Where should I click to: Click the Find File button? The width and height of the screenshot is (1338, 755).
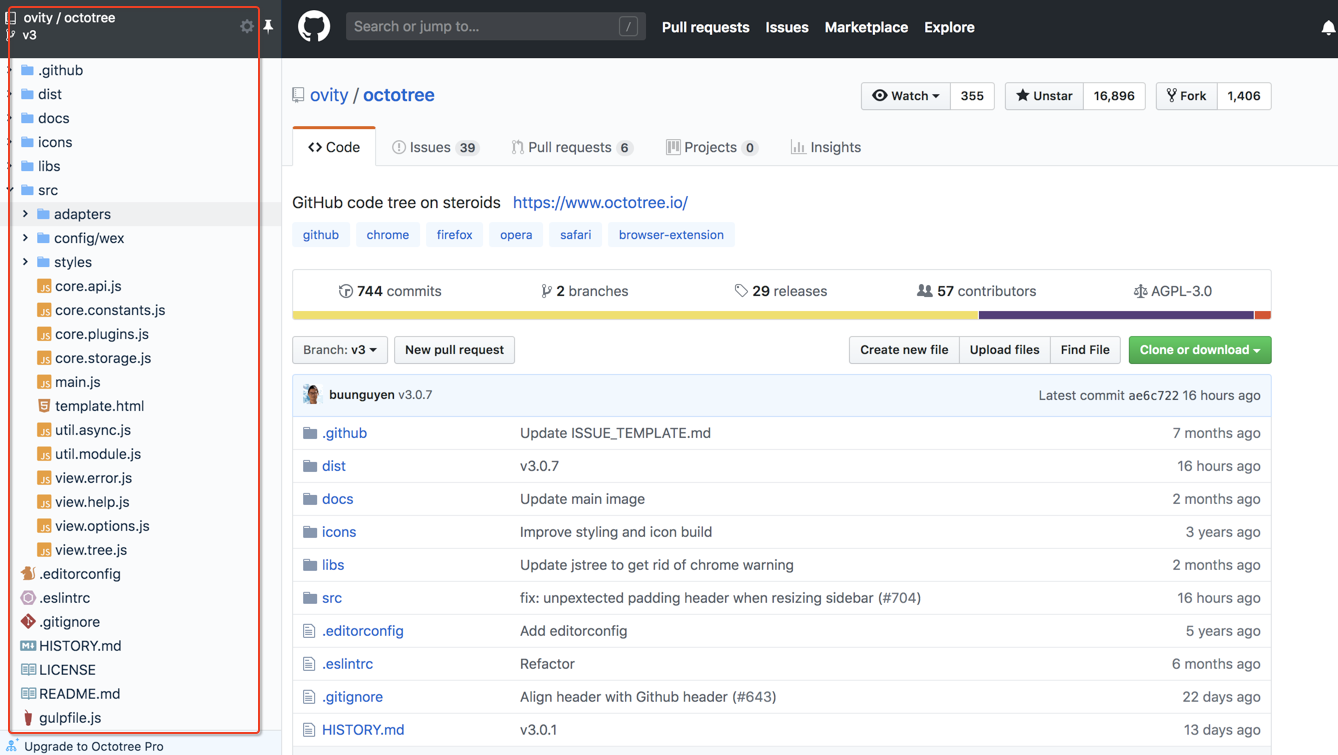[1085, 350]
